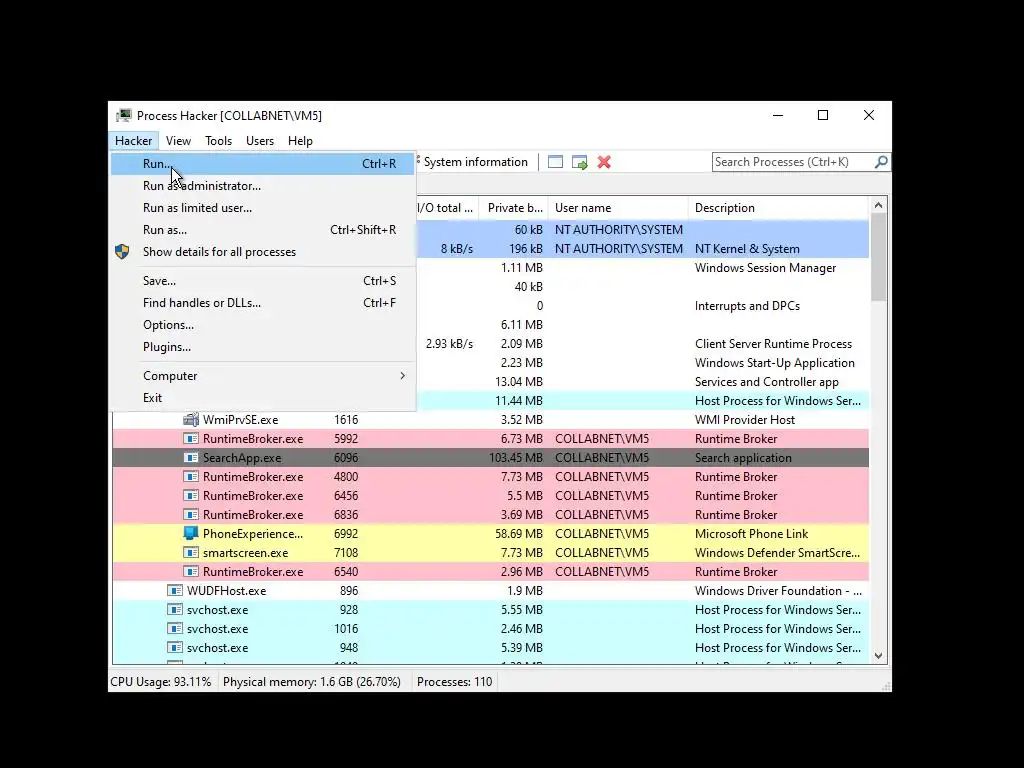Viewport: 1024px width, 768px height.
Task: Select Run as administrator...
Action: 263,186
